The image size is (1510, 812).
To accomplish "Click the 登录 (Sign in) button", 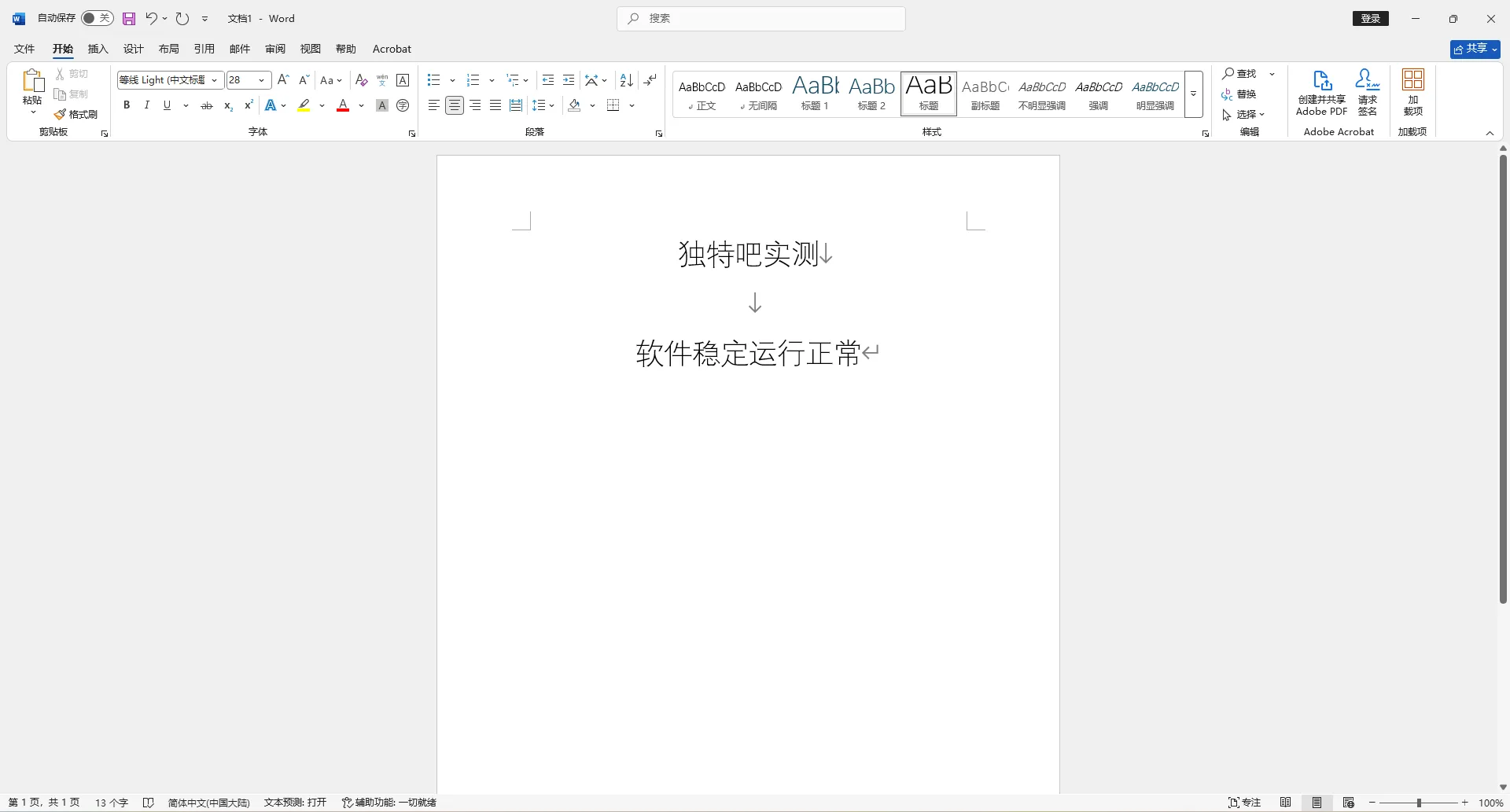I will (1370, 18).
